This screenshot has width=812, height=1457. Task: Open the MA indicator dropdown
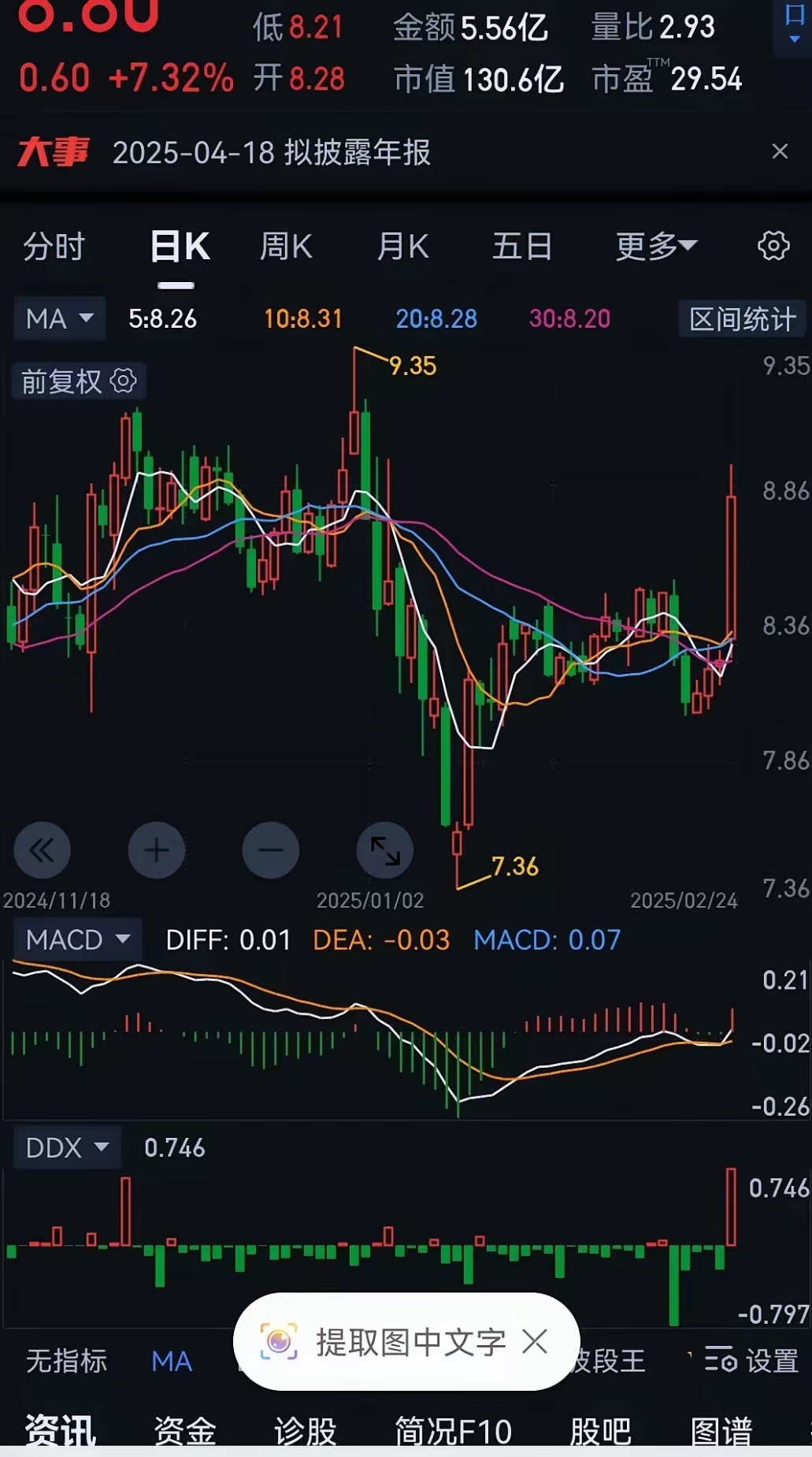pos(59,319)
